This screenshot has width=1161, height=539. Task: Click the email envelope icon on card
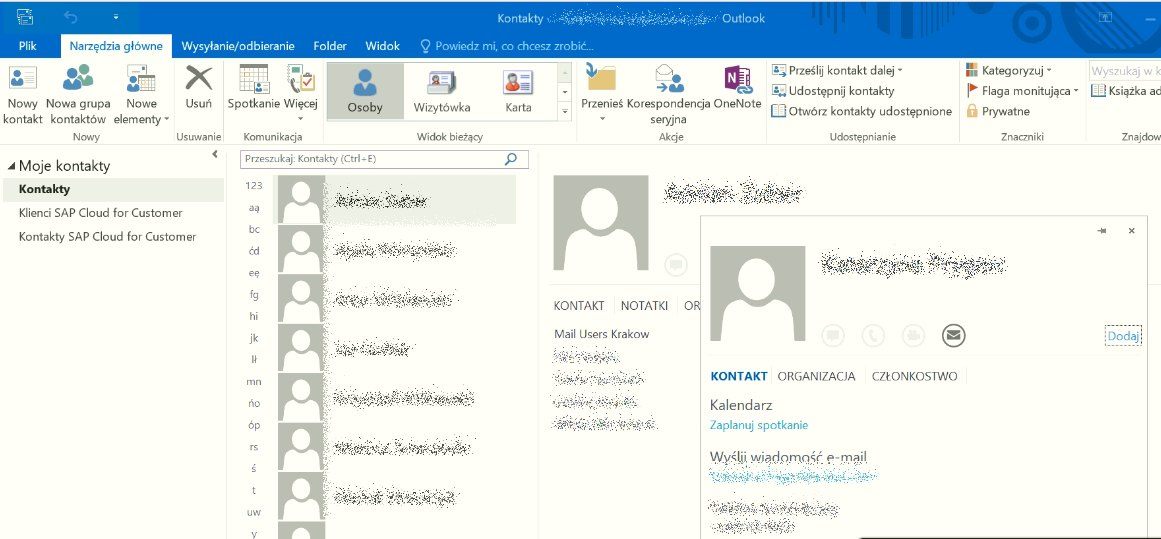coord(954,335)
